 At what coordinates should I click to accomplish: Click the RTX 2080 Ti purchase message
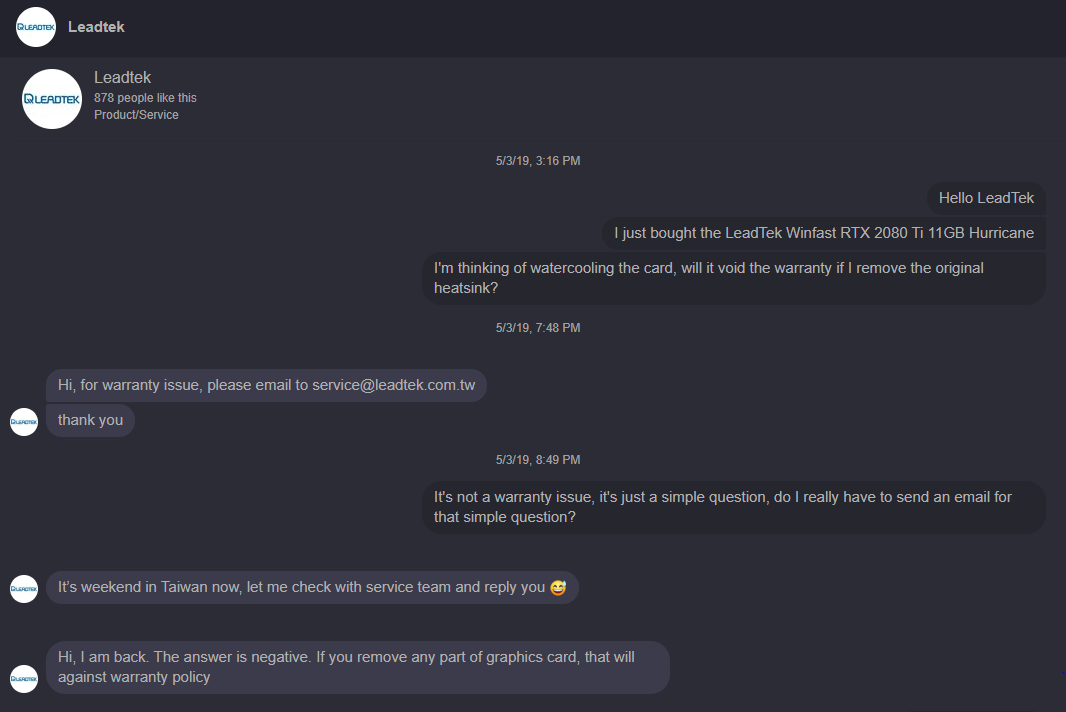pyautogui.click(x=823, y=233)
